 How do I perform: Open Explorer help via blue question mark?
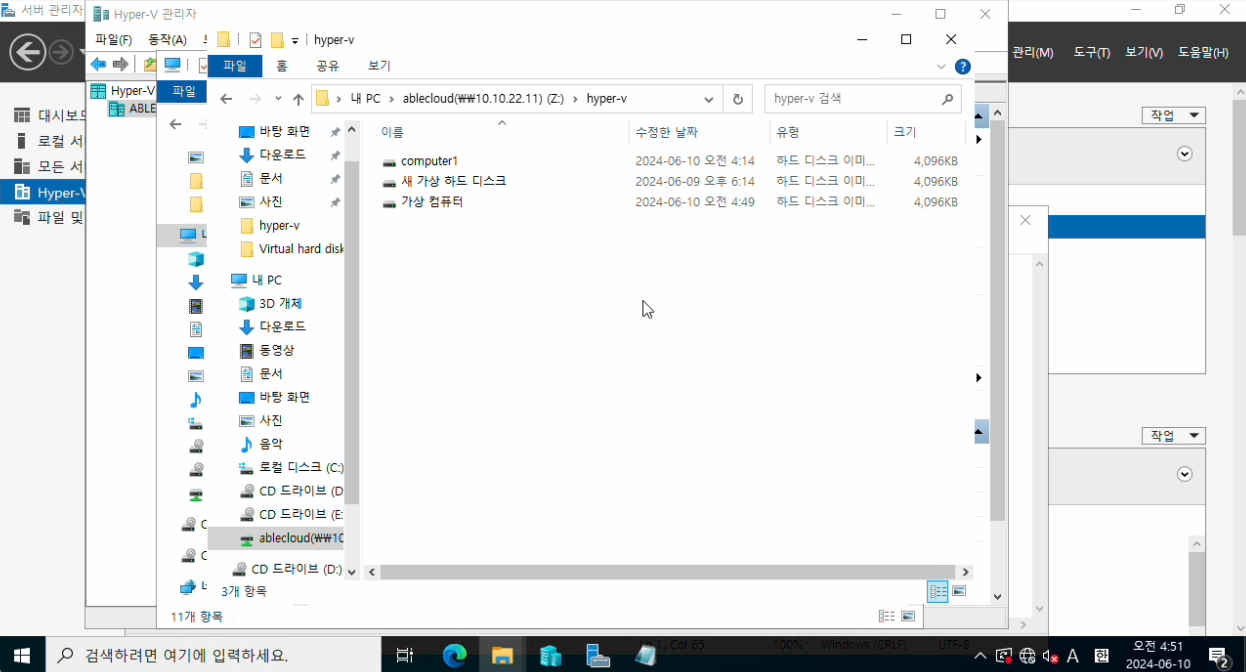pos(962,66)
